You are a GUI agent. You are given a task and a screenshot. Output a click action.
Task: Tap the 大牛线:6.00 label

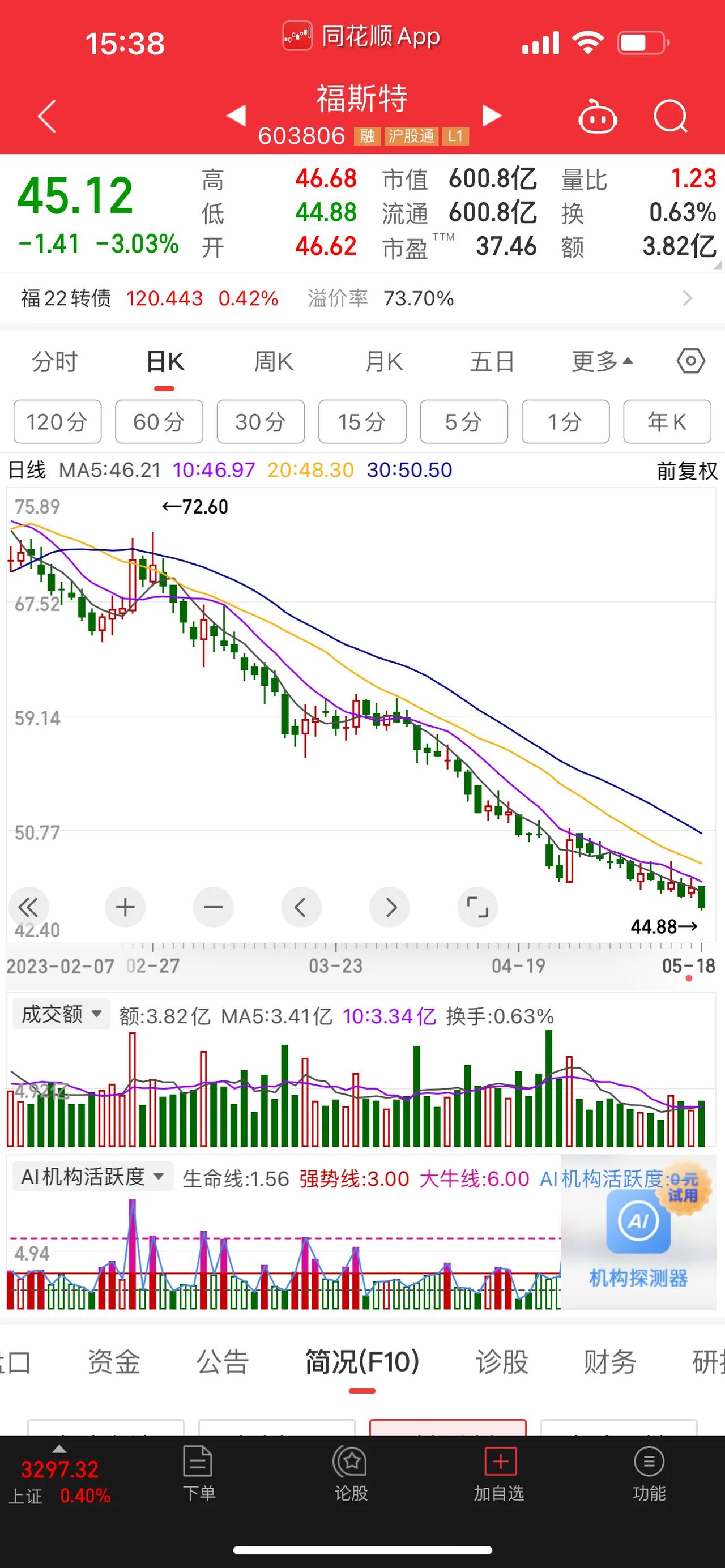coord(474,1179)
